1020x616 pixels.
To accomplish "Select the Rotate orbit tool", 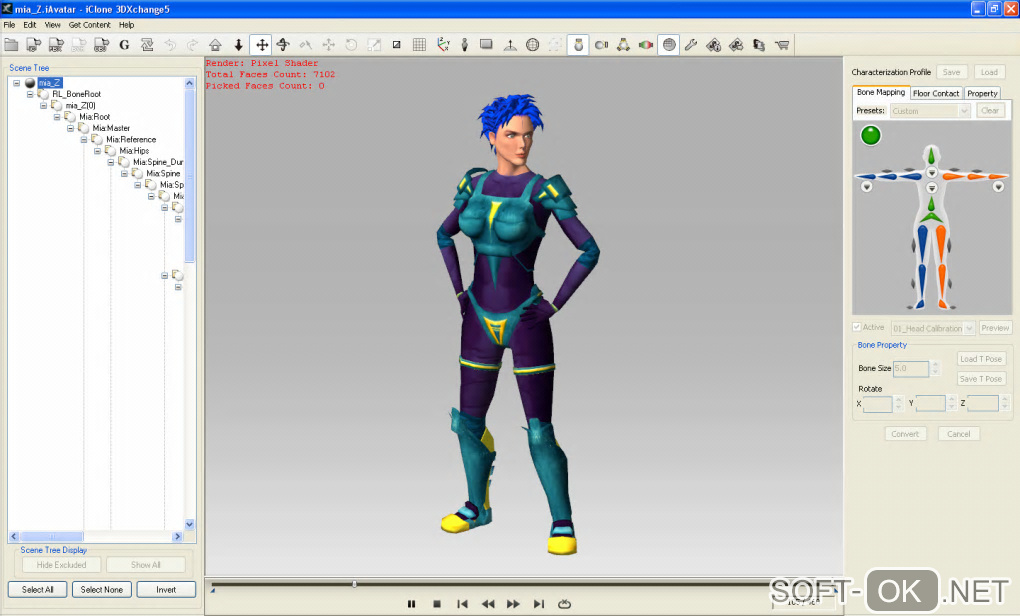I will [x=283, y=45].
